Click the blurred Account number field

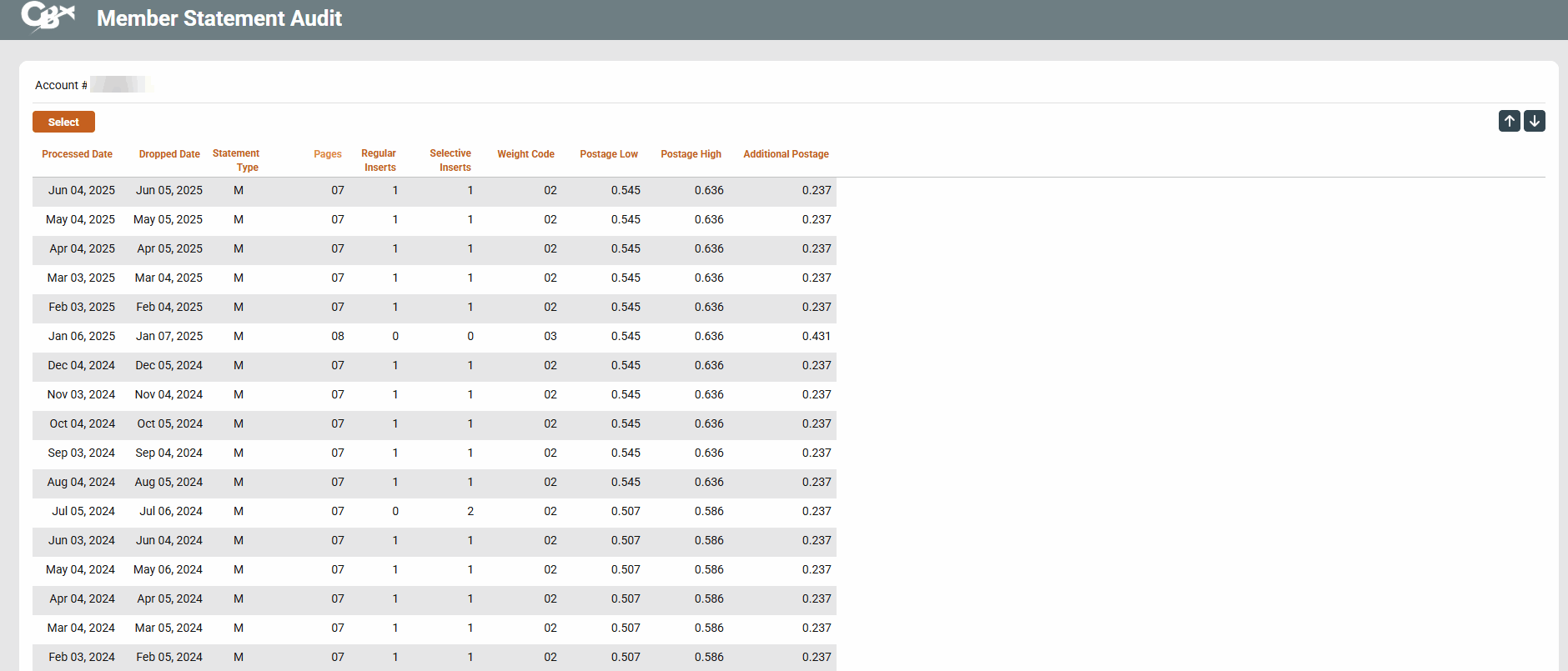[x=120, y=85]
